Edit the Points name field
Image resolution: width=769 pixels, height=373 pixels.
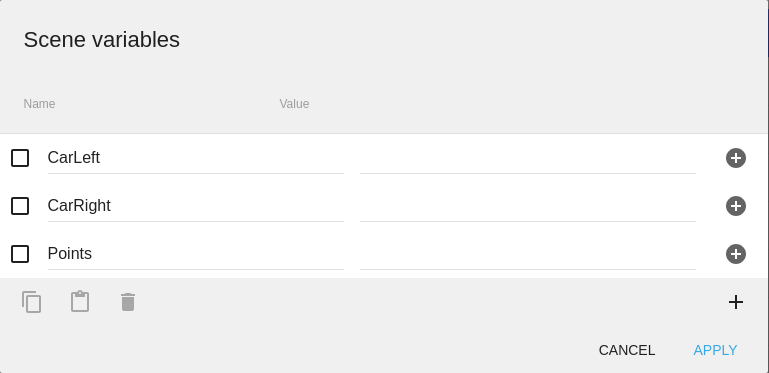coord(196,254)
